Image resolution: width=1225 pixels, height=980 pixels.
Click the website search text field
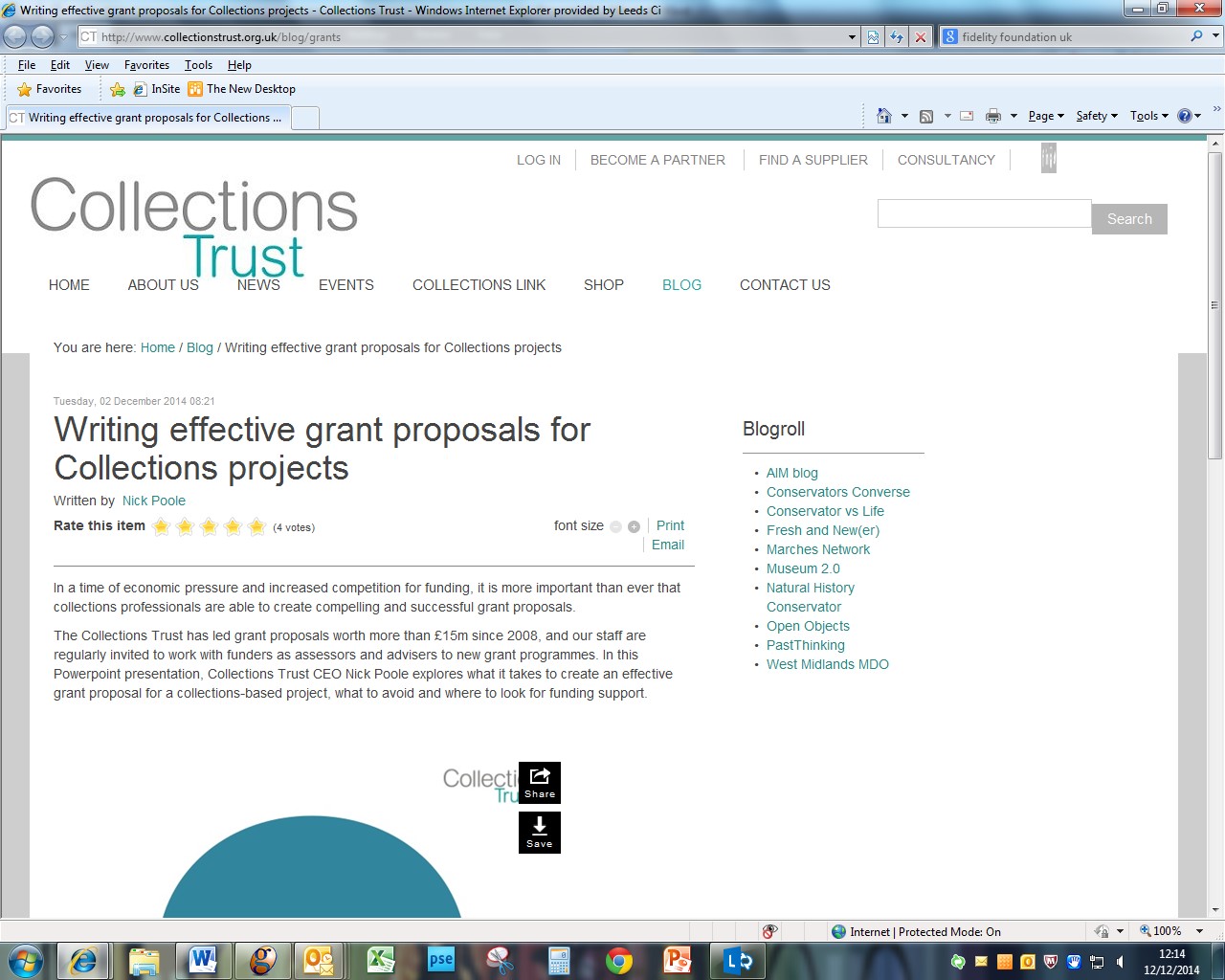click(x=984, y=213)
